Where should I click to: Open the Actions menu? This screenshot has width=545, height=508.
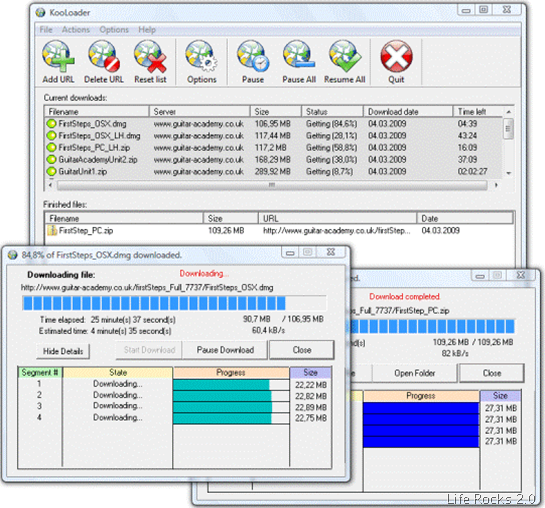click(76, 30)
